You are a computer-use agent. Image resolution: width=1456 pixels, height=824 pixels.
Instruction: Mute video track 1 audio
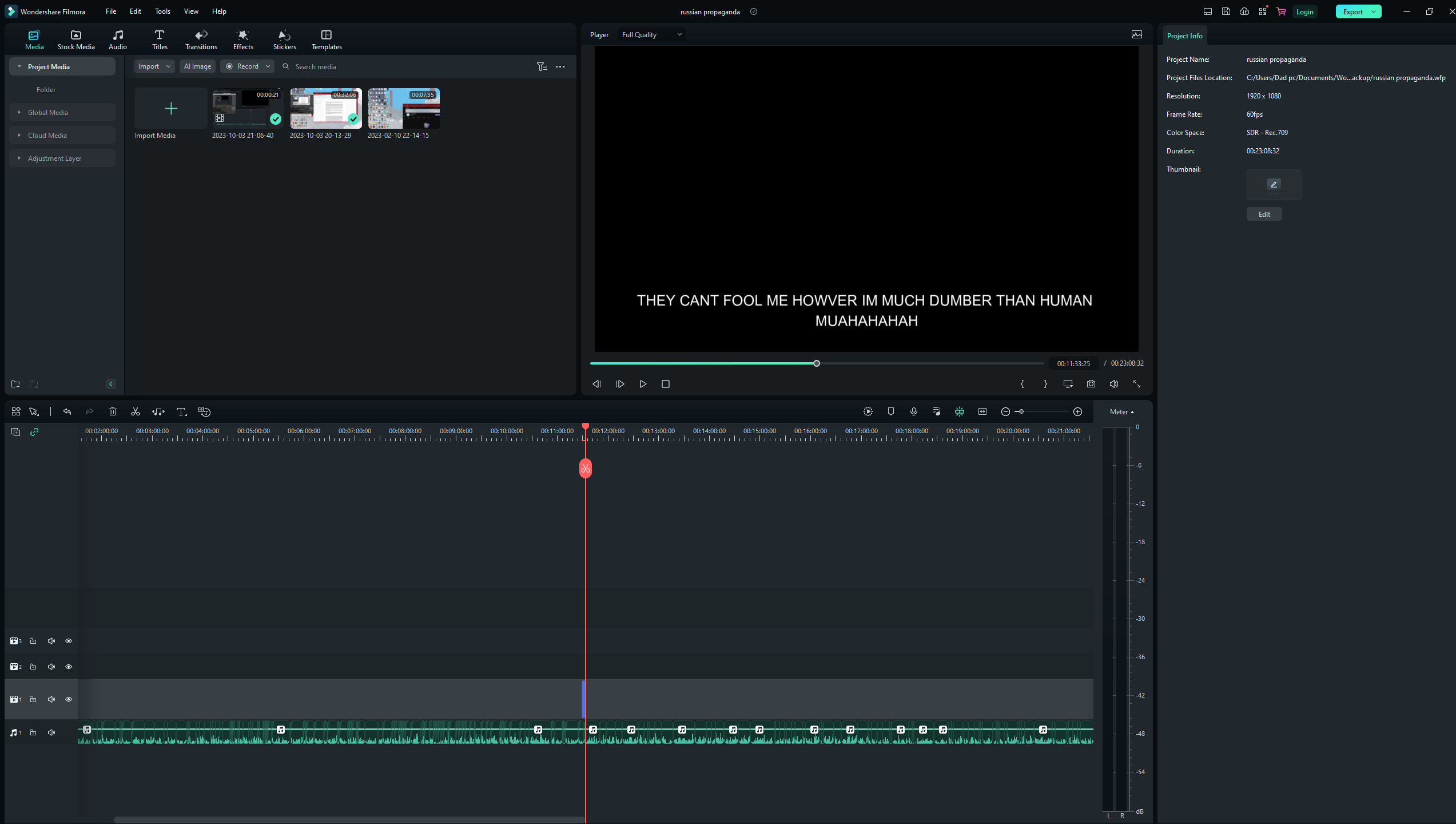click(51, 699)
